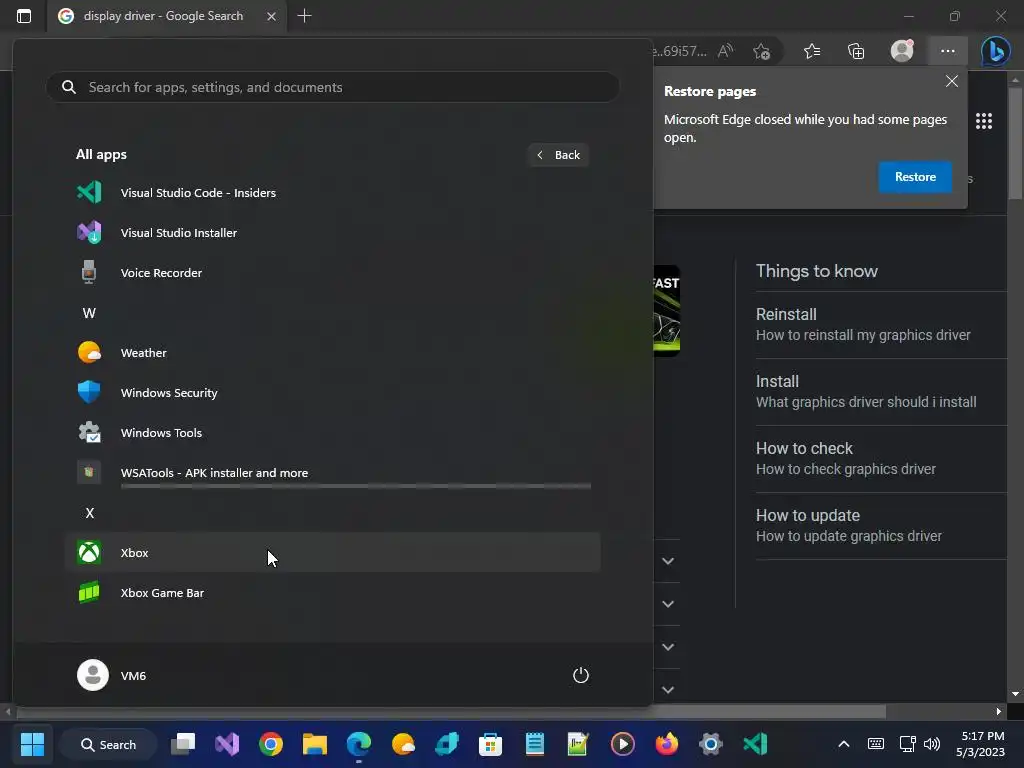The height and width of the screenshot is (768, 1024).
Task: Open the Voice Recorder app
Action: (x=332, y=272)
